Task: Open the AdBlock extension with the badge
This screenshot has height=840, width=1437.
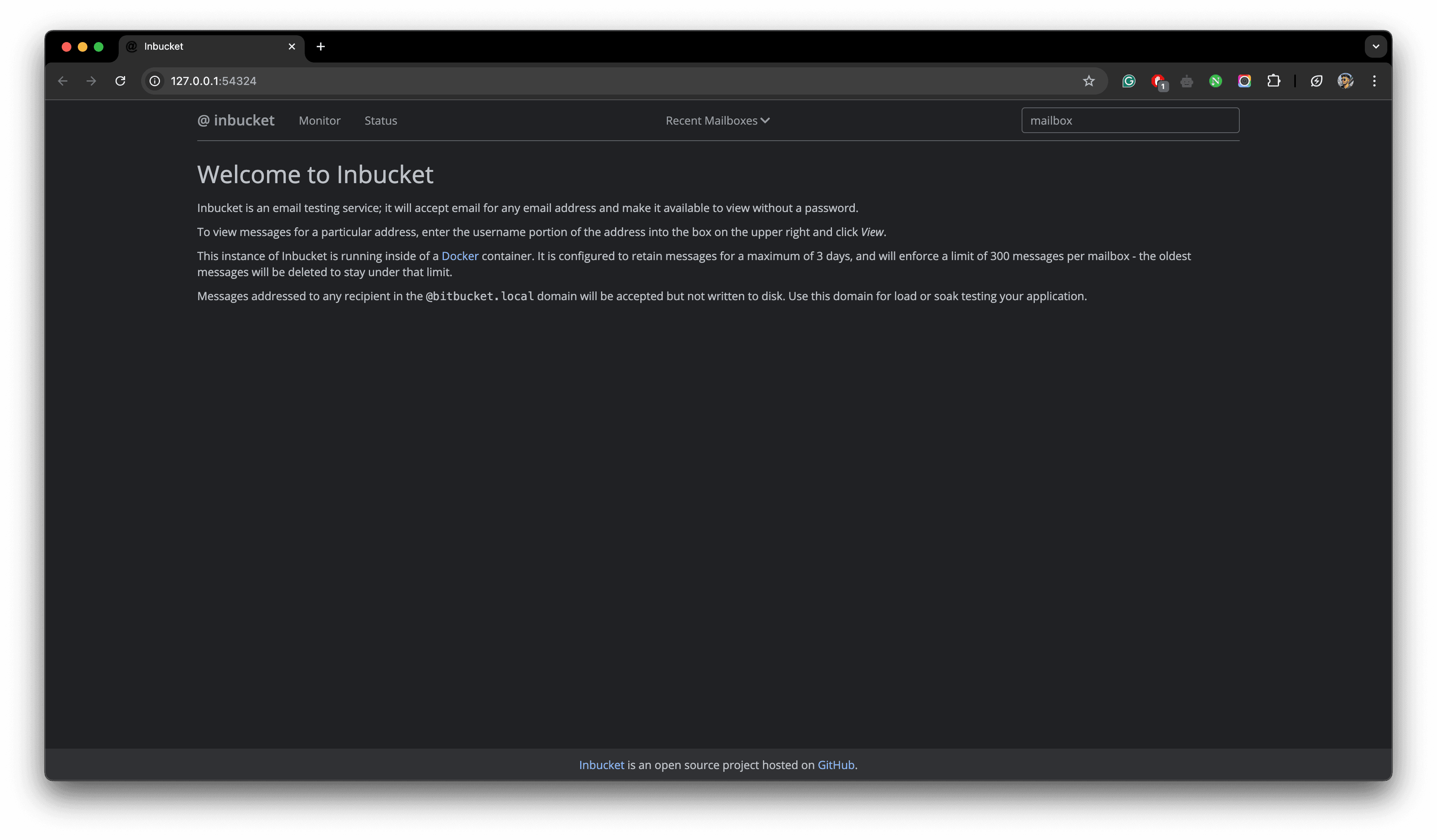Action: click(1158, 81)
